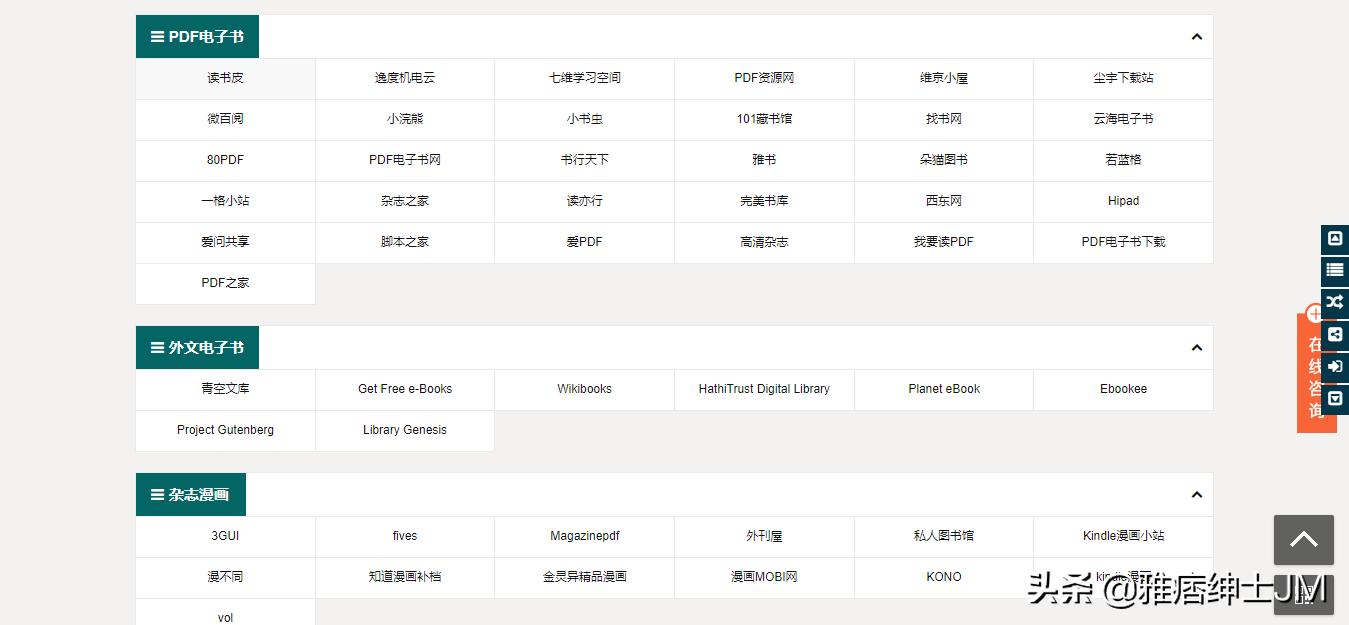This screenshot has width=1349, height=625.
Task: Click the shuffle icon in the sidebar
Action: click(x=1335, y=302)
